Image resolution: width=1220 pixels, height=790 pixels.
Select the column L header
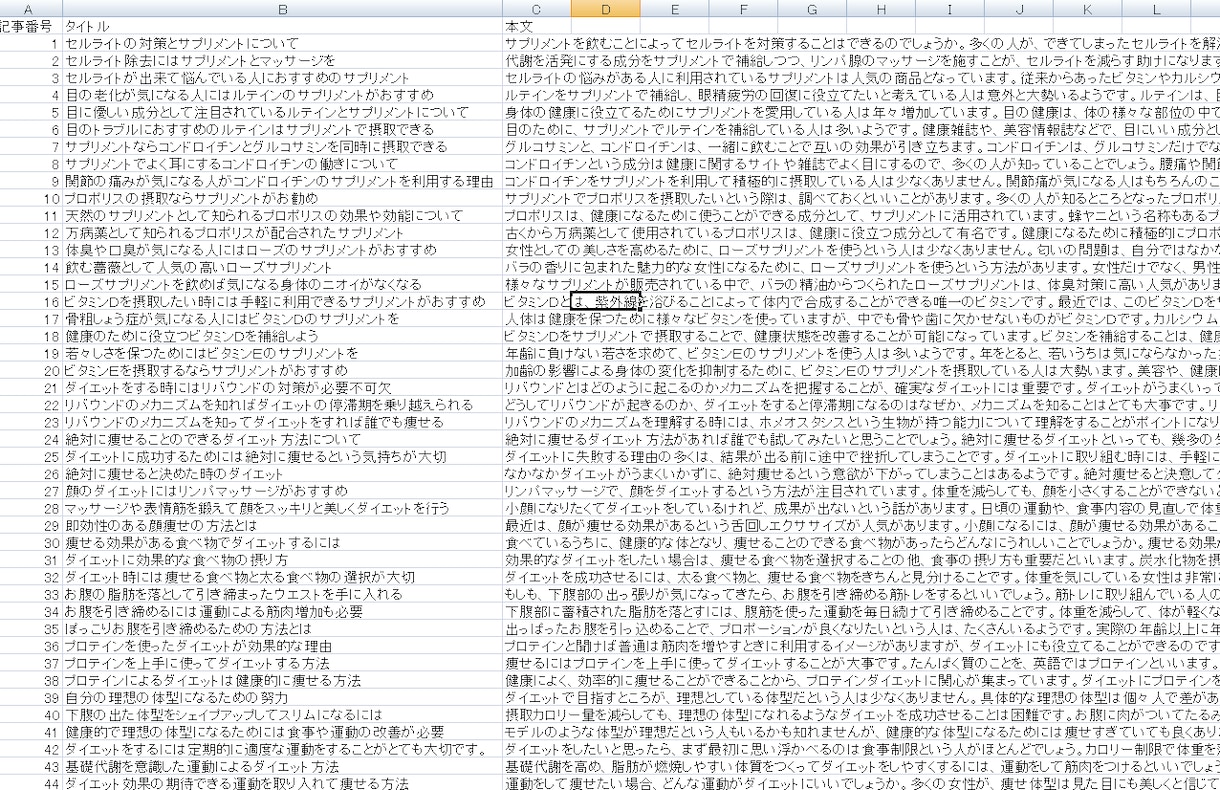coord(1156,9)
